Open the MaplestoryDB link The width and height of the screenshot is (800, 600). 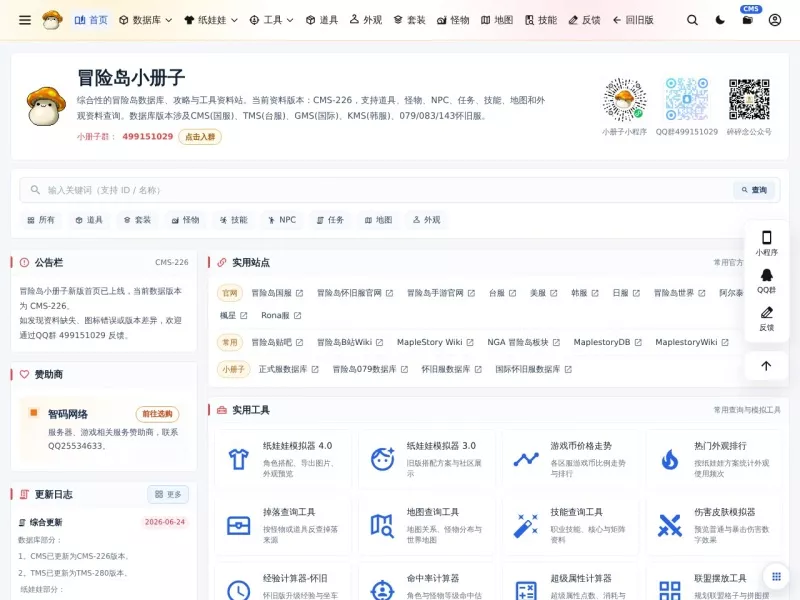point(608,342)
